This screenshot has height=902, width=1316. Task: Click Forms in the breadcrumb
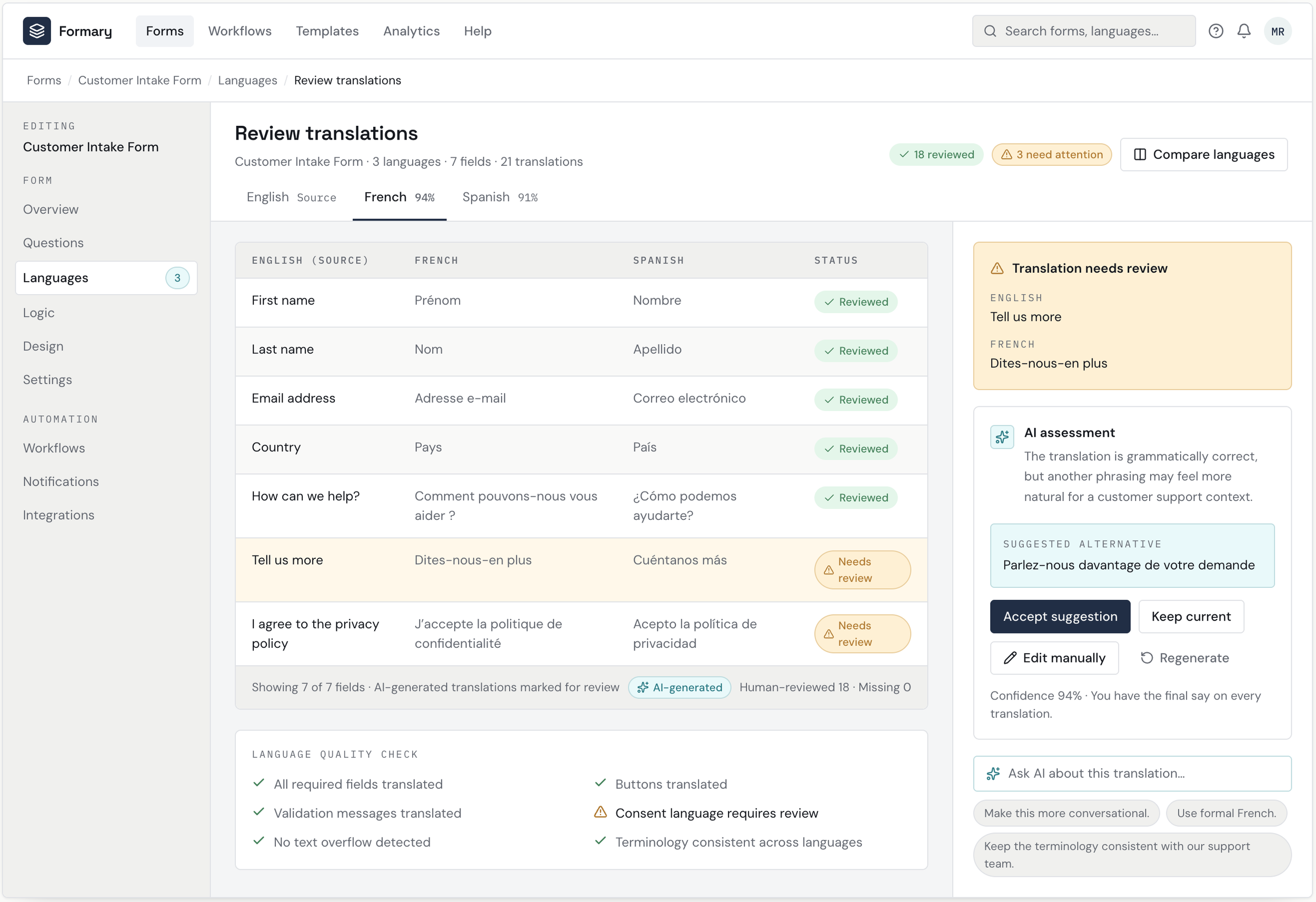[x=44, y=81]
